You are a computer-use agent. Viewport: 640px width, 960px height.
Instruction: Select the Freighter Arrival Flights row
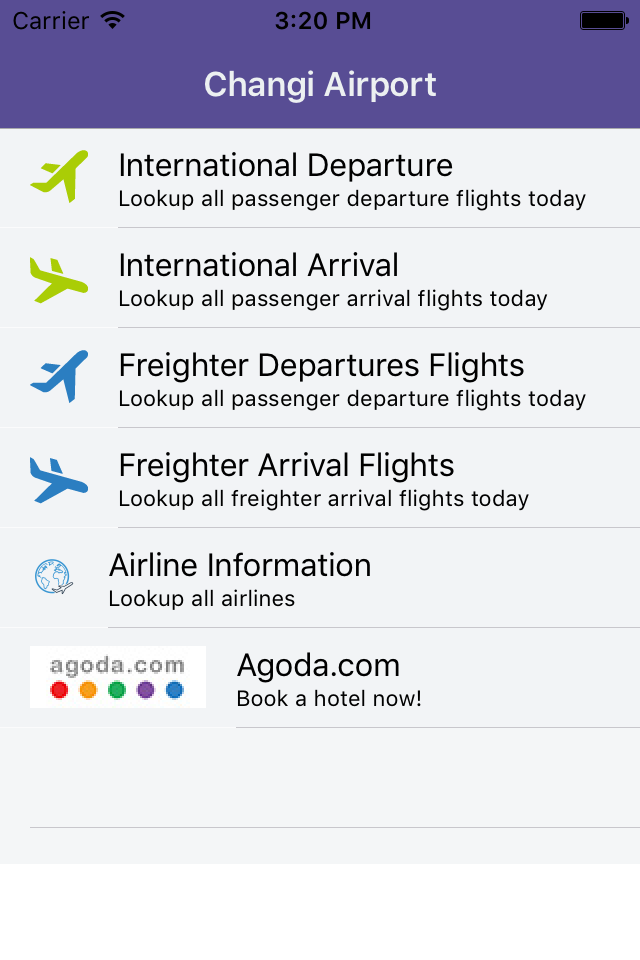(x=320, y=477)
